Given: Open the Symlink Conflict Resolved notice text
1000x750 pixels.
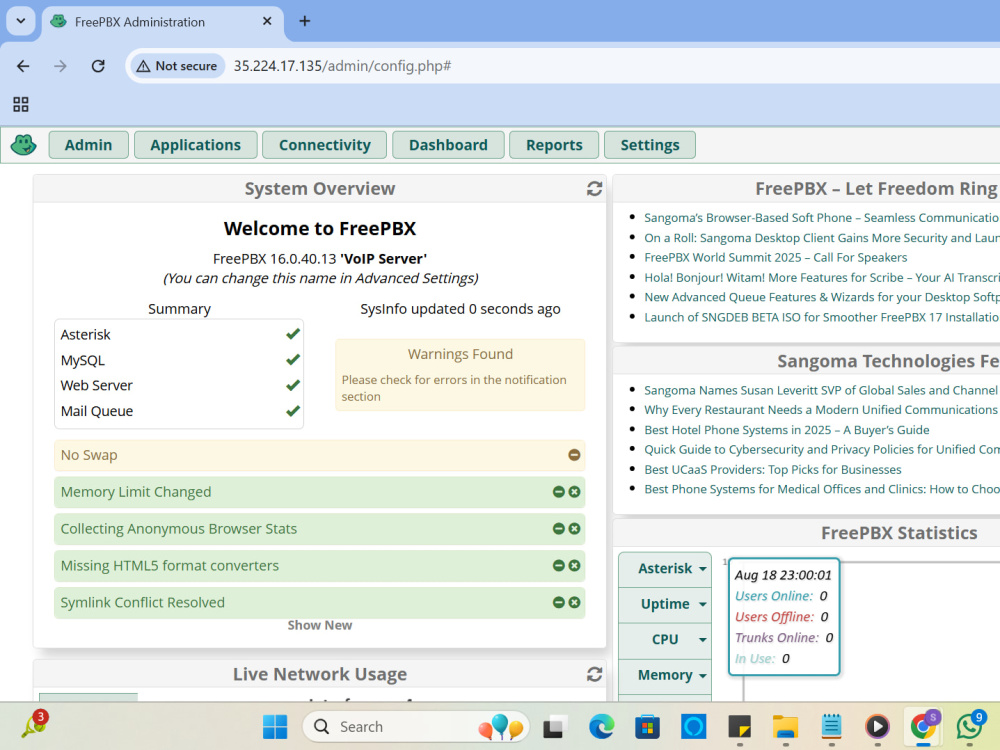Looking at the screenshot, I should pos(143,603).
